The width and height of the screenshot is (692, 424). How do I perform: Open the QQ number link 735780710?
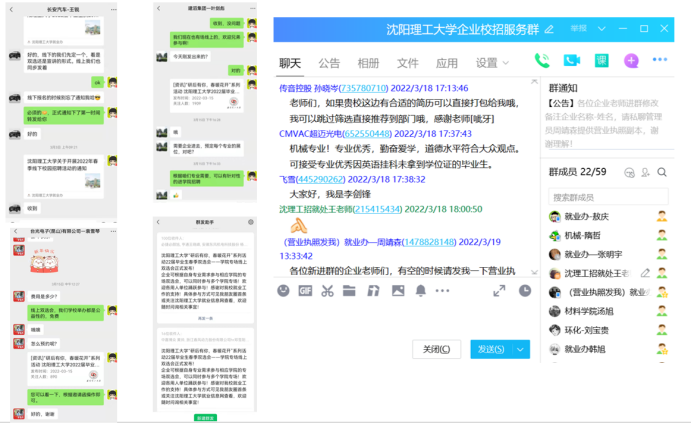pyautogui.click(x=363, y=88)
